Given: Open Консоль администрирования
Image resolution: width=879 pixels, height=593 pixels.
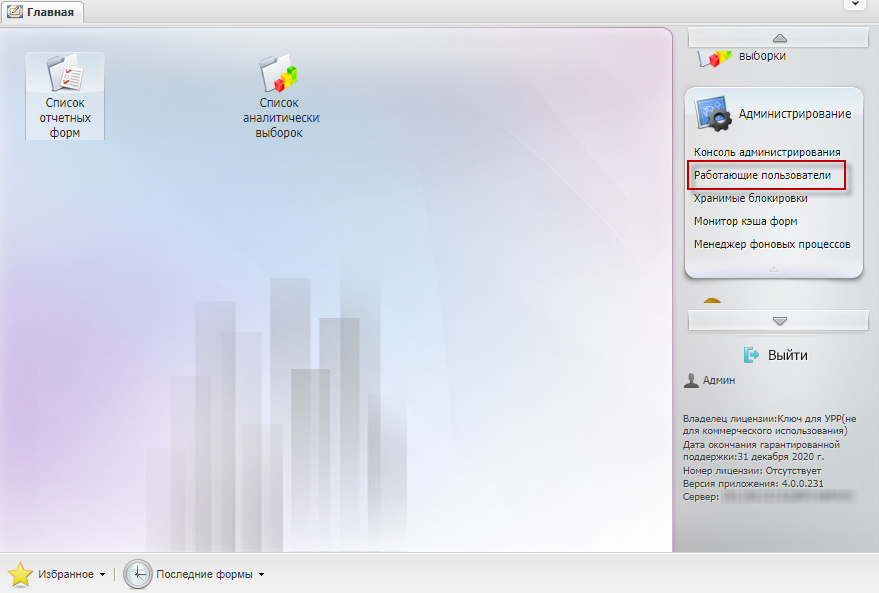Looking at the screenshot, I should pyautogui.click(x=767, y=152).
